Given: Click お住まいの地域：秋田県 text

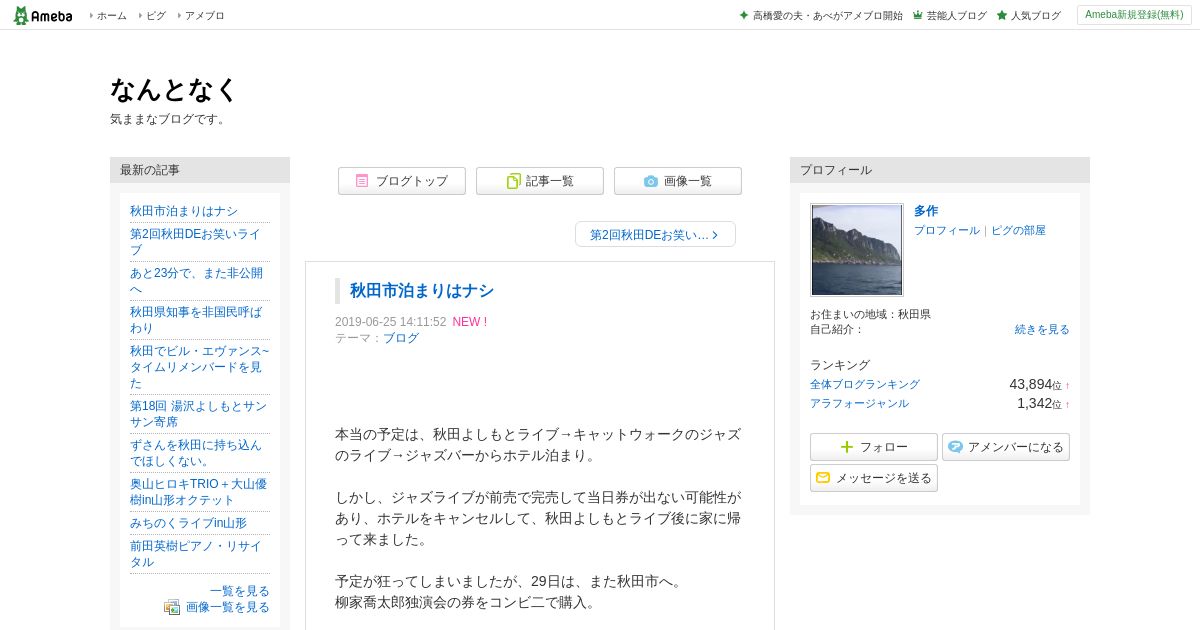Looking at the screenshot, I should point(870,314).
